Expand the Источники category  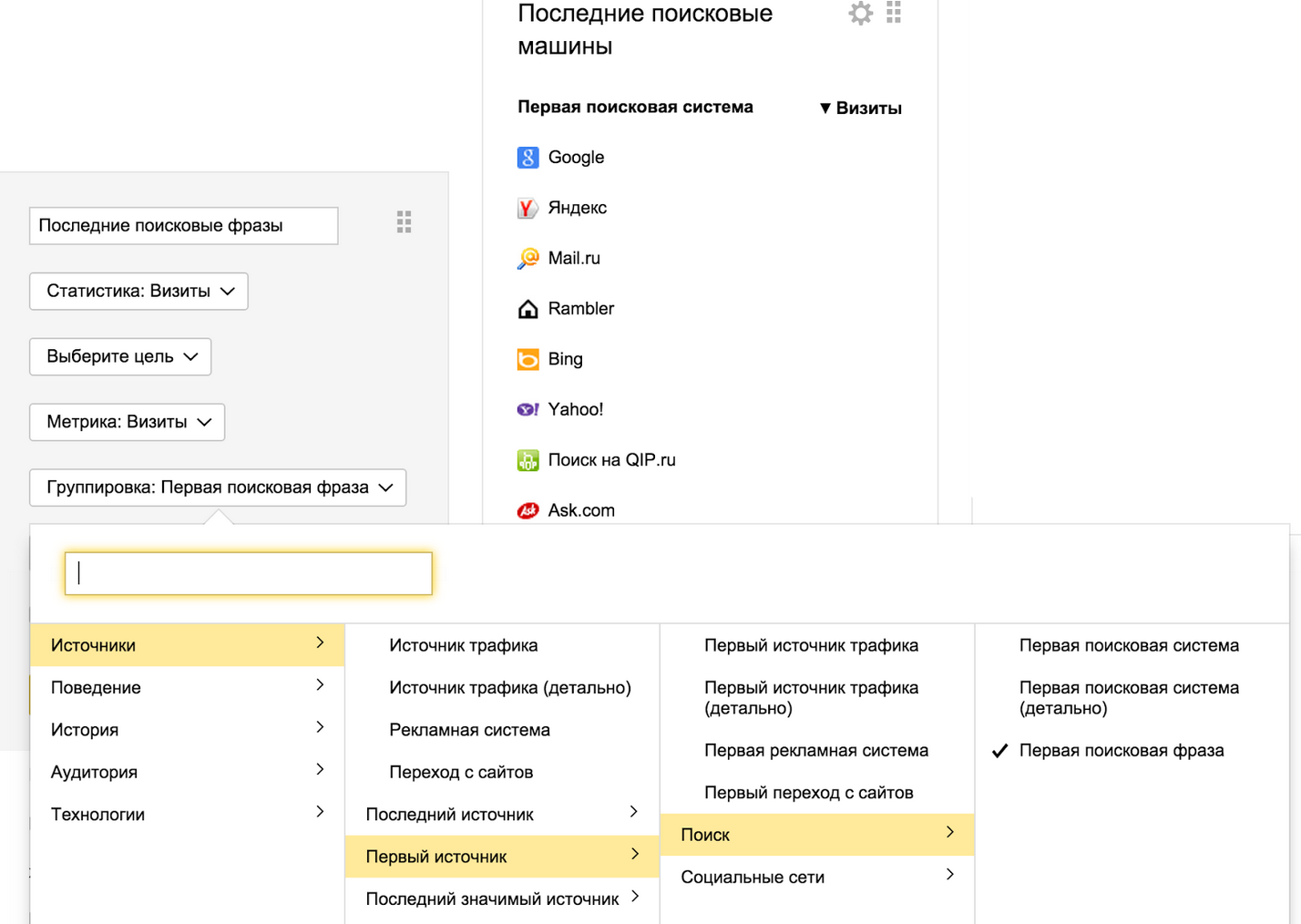pyautogui.click(x=188, y=645)
